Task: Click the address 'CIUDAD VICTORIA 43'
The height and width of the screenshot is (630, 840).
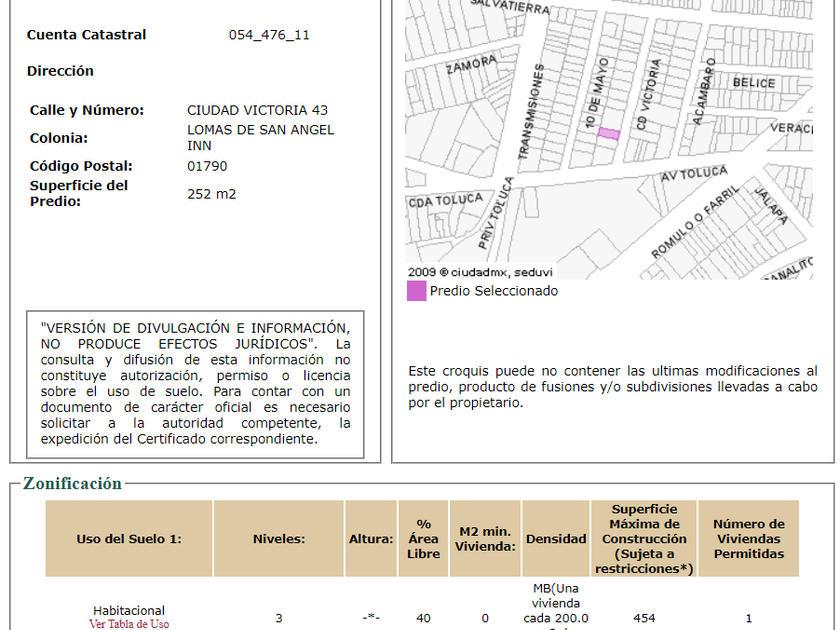Action: pos(257,110)
